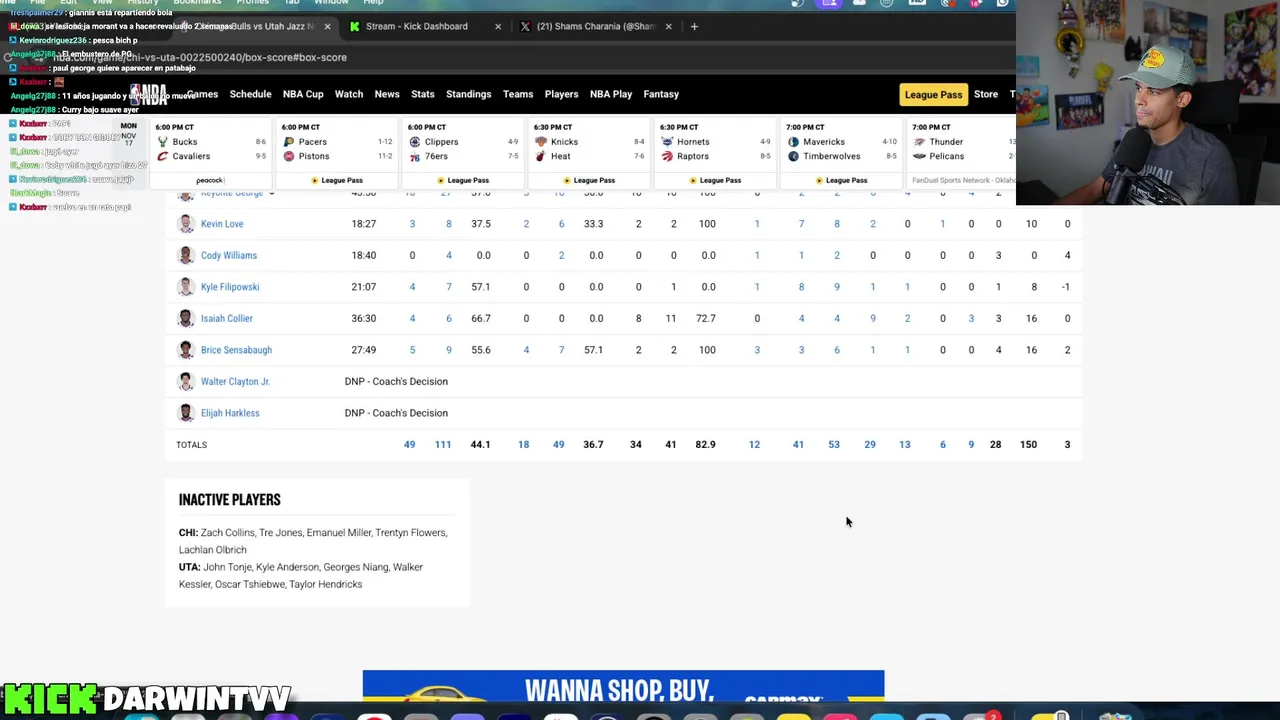Click the INACTIVE PLAYERS heading
The width and height of the screenshot is (1280, 720).
(230, 500)
